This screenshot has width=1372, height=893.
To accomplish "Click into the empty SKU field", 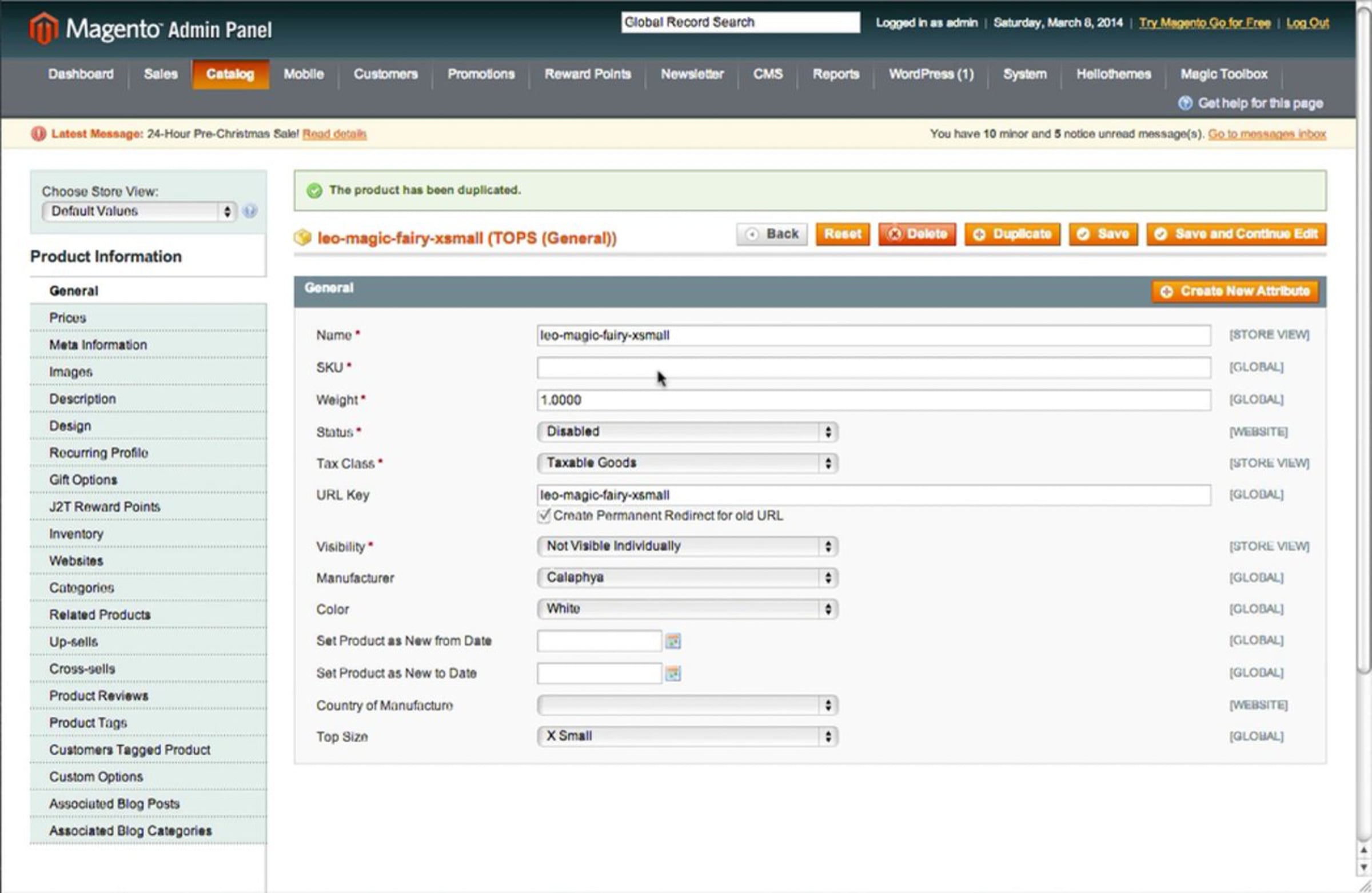I will [873, 368].
